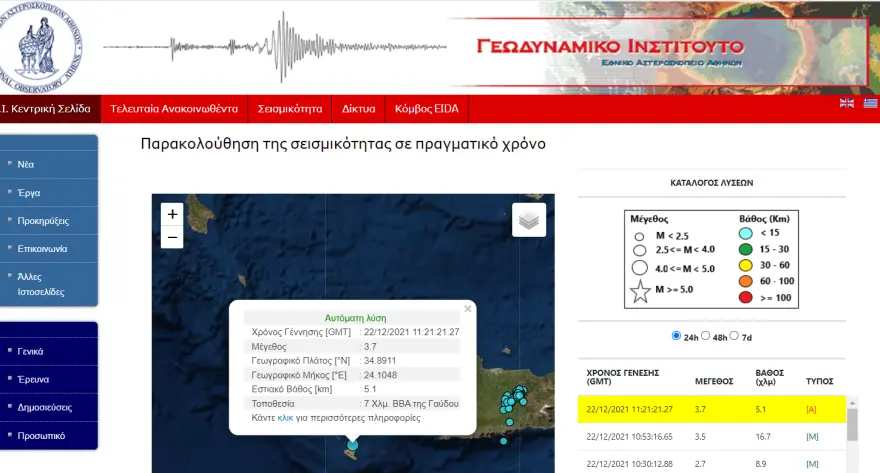The height and width of the screenshot is (473, 880).
Task: Click the National Observatory of Athens logo
Action: pos(35,45)
